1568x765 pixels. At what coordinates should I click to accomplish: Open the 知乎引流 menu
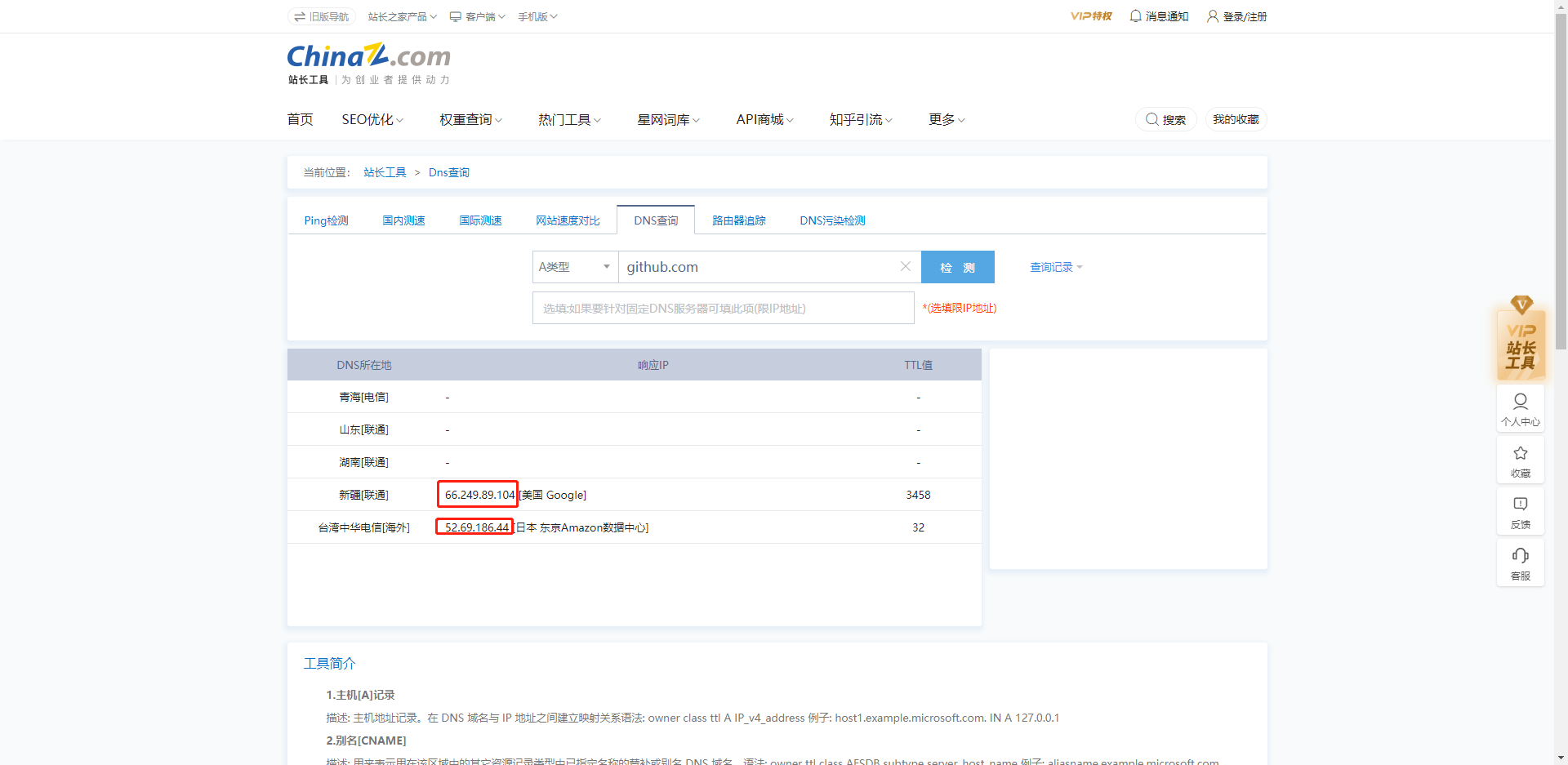[861, 119]
